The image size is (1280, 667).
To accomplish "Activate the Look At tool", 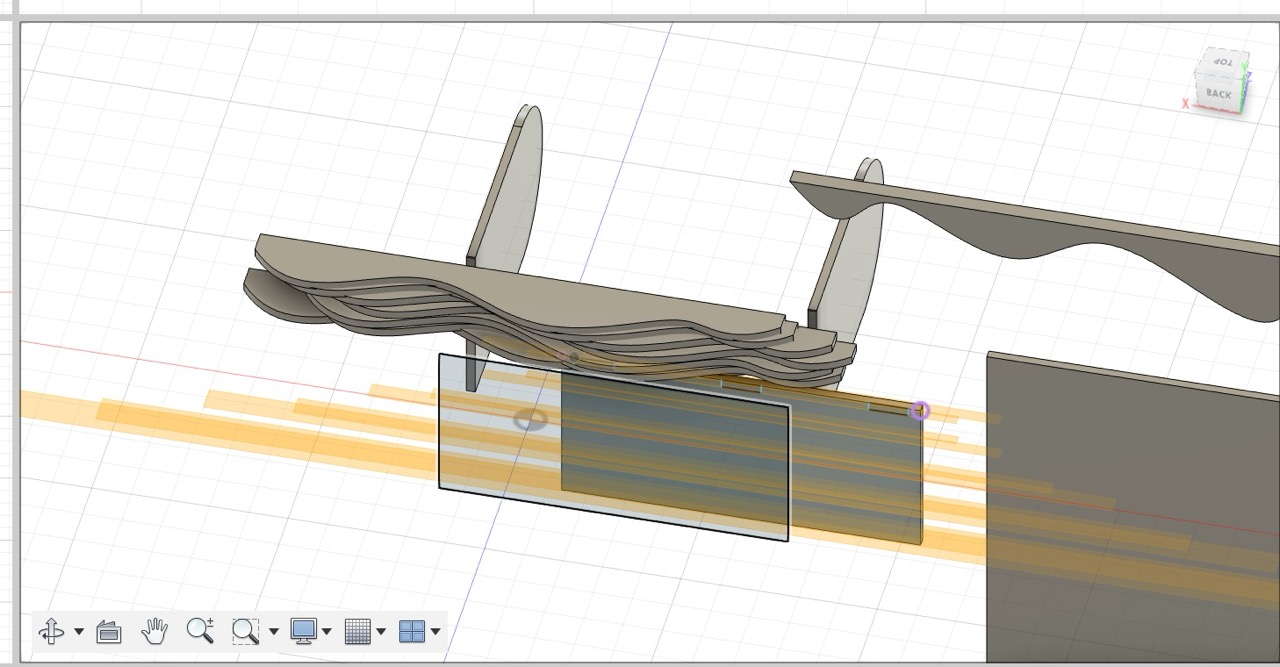I will pos(107,631).
